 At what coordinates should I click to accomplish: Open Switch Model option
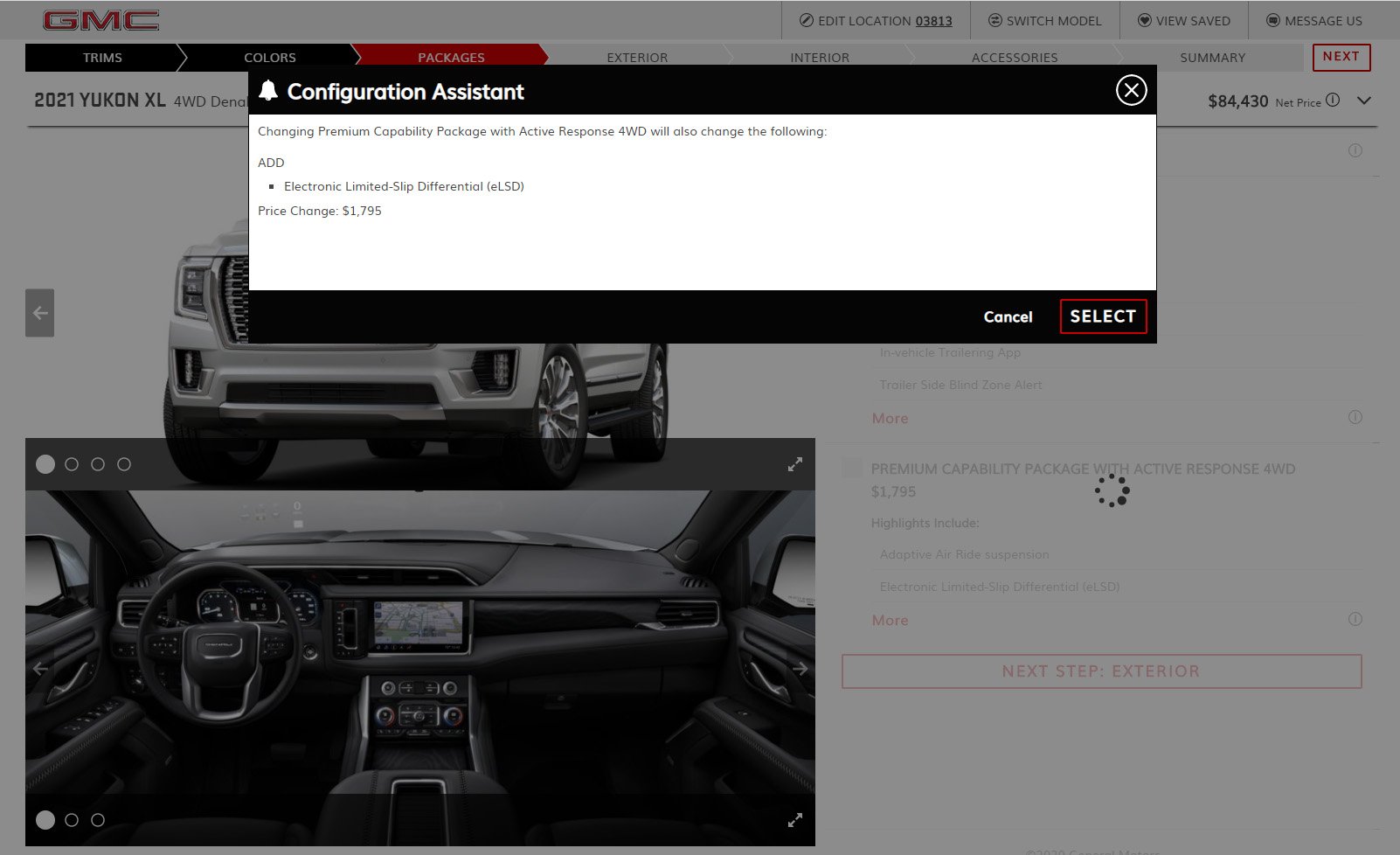coord(1044,21)
